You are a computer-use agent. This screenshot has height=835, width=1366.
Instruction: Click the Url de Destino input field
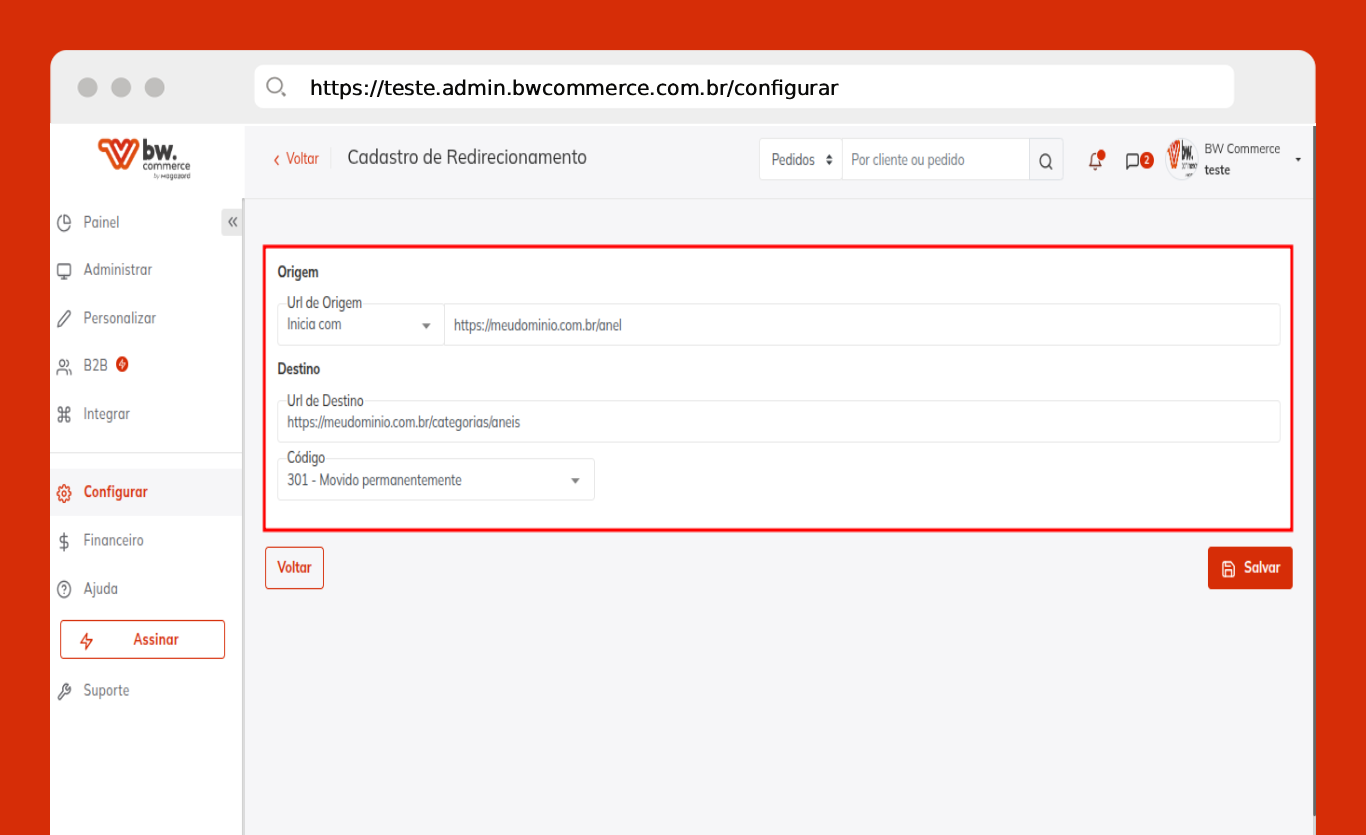(778, 423)
